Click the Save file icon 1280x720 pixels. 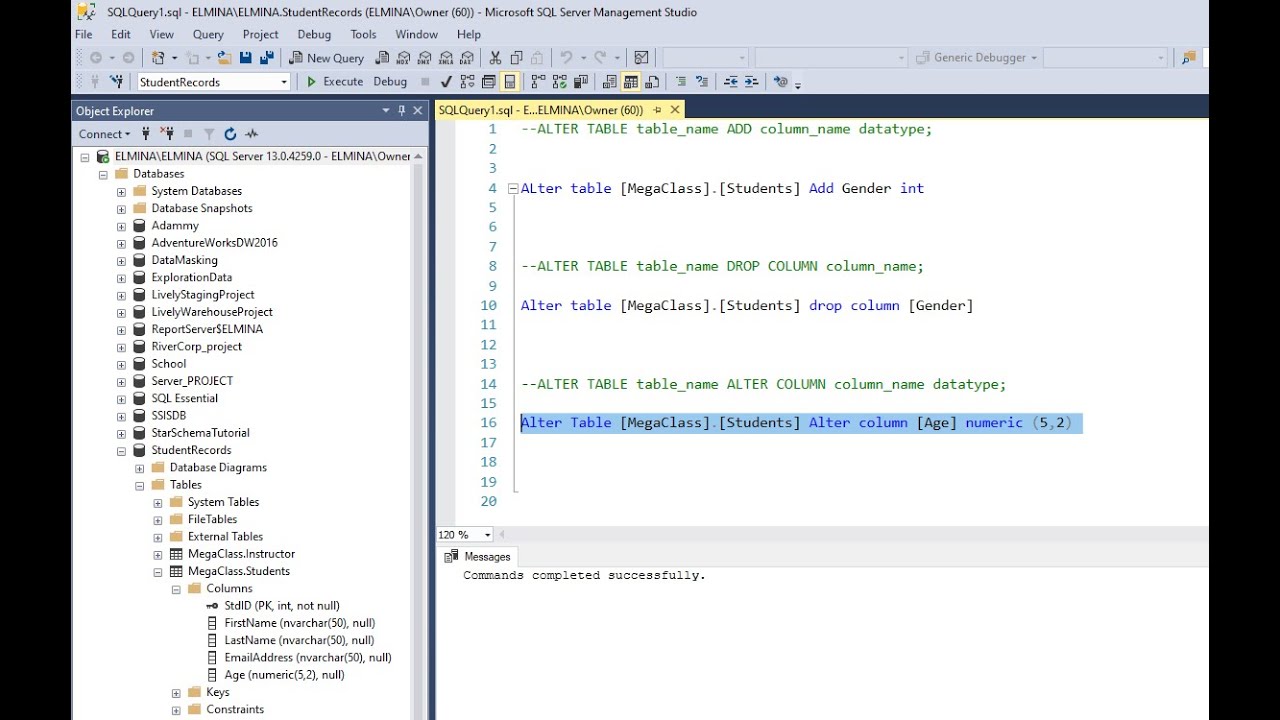246,58
